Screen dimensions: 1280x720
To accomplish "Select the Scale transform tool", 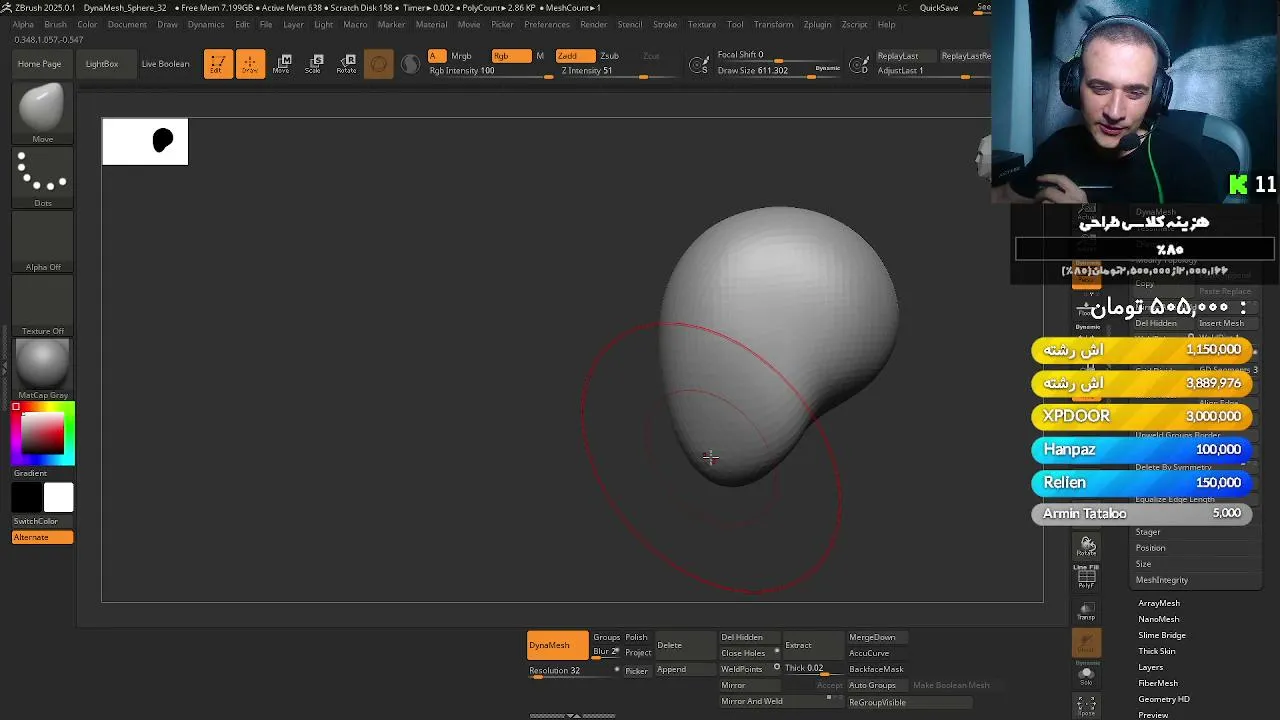I will [314, 64].
